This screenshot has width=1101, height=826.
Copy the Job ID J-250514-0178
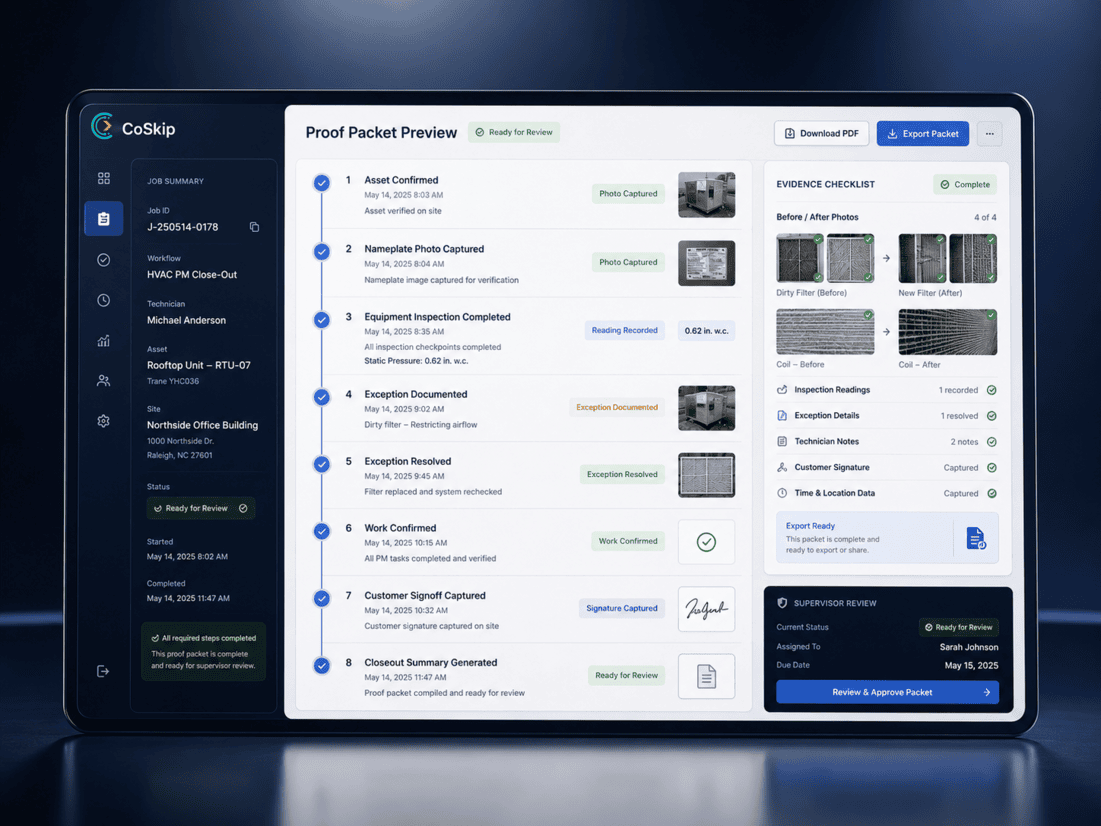[x=254, y=227]
